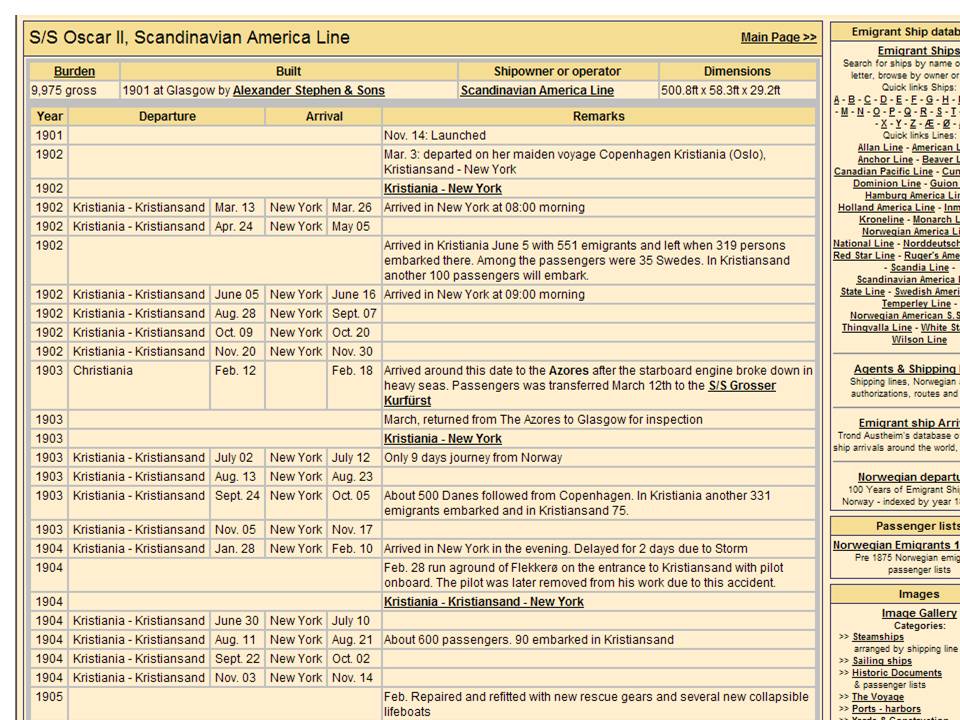The width and height of the screenshot is (960, 720).
Task: Open ships starting with letter B
Action: pyautogui.click(x=852, y=100)
